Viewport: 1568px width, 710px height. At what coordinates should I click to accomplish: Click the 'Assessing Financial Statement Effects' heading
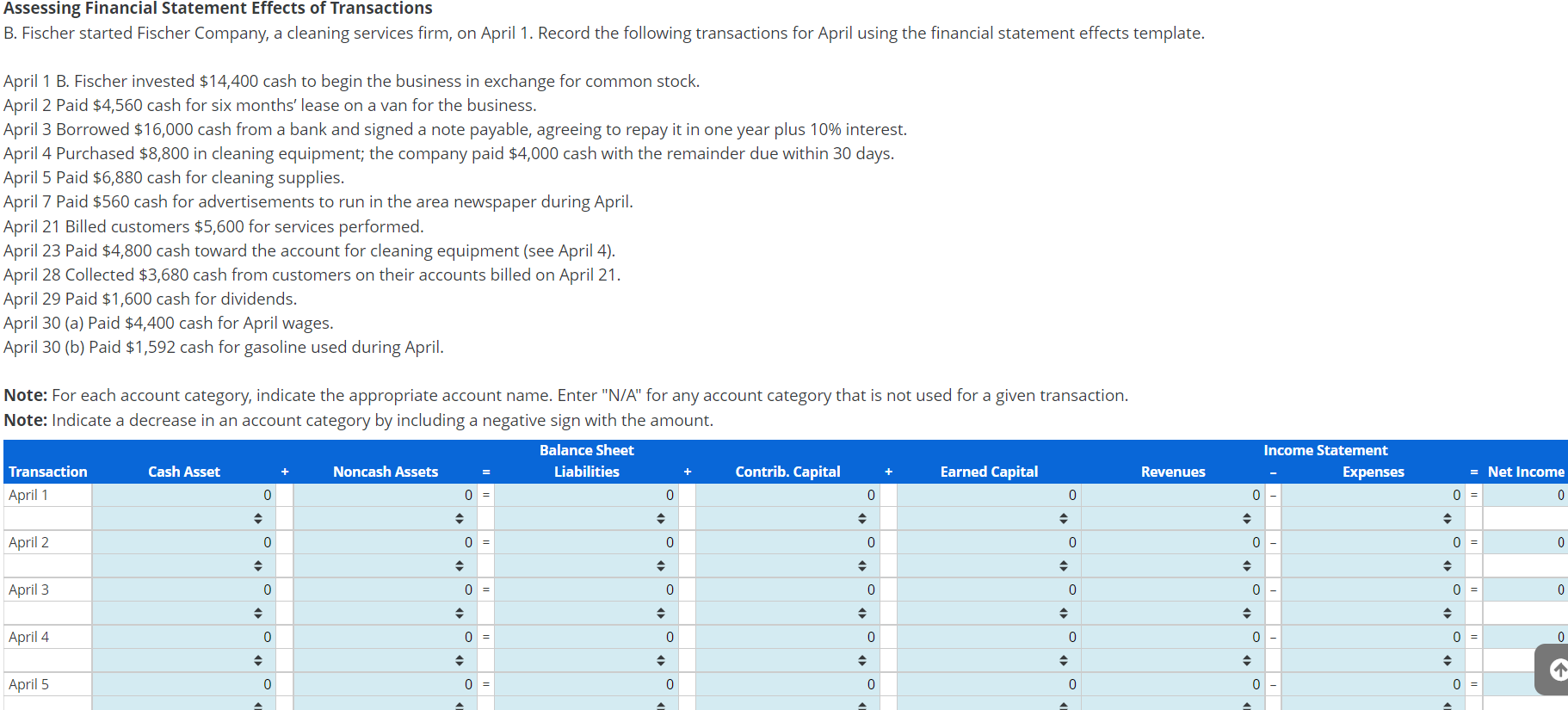pyautogui.click(x=219, y=9)
